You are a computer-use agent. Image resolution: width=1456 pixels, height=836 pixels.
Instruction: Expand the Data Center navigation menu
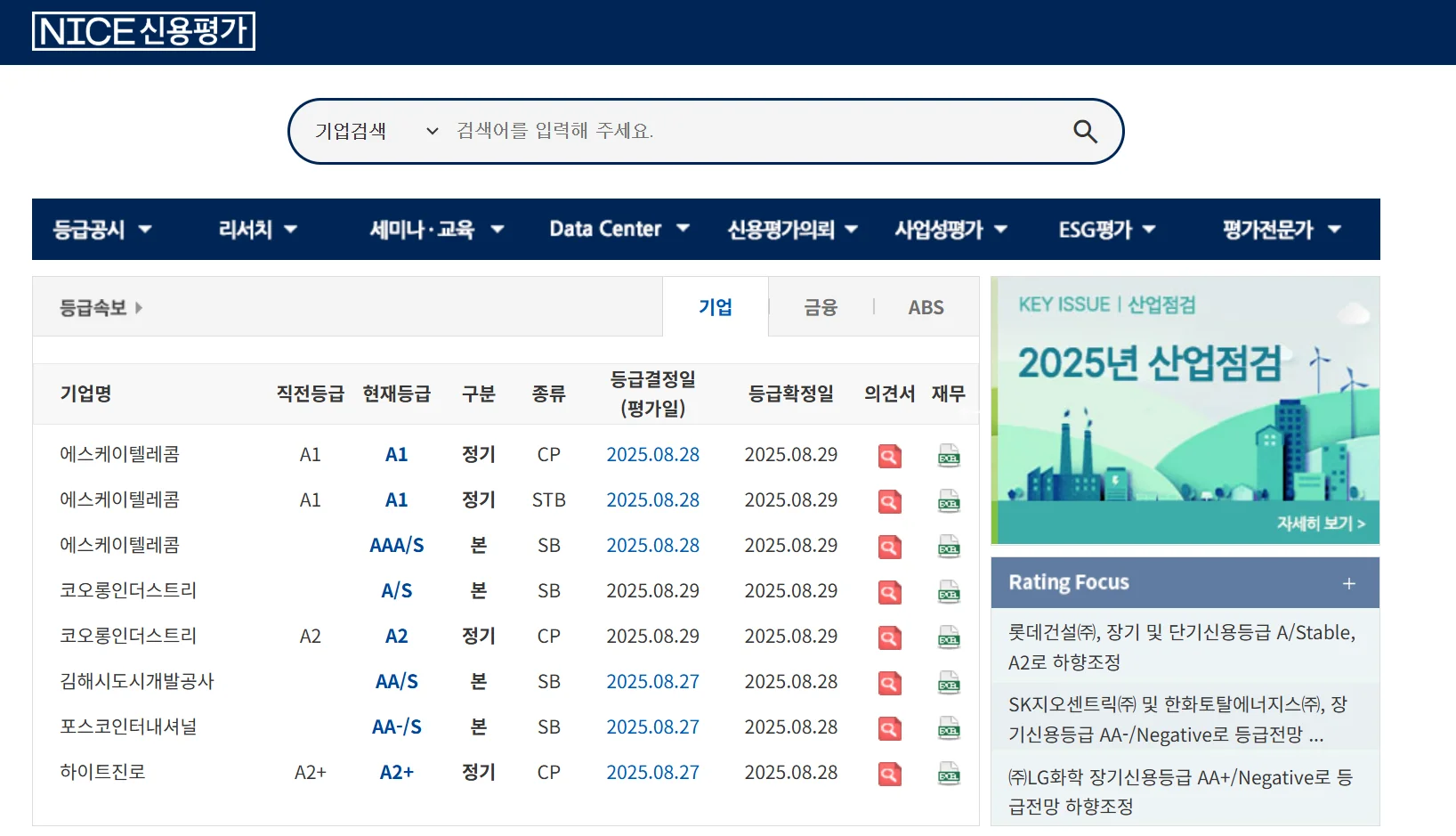pyautogui.click(x=618, y=229)
